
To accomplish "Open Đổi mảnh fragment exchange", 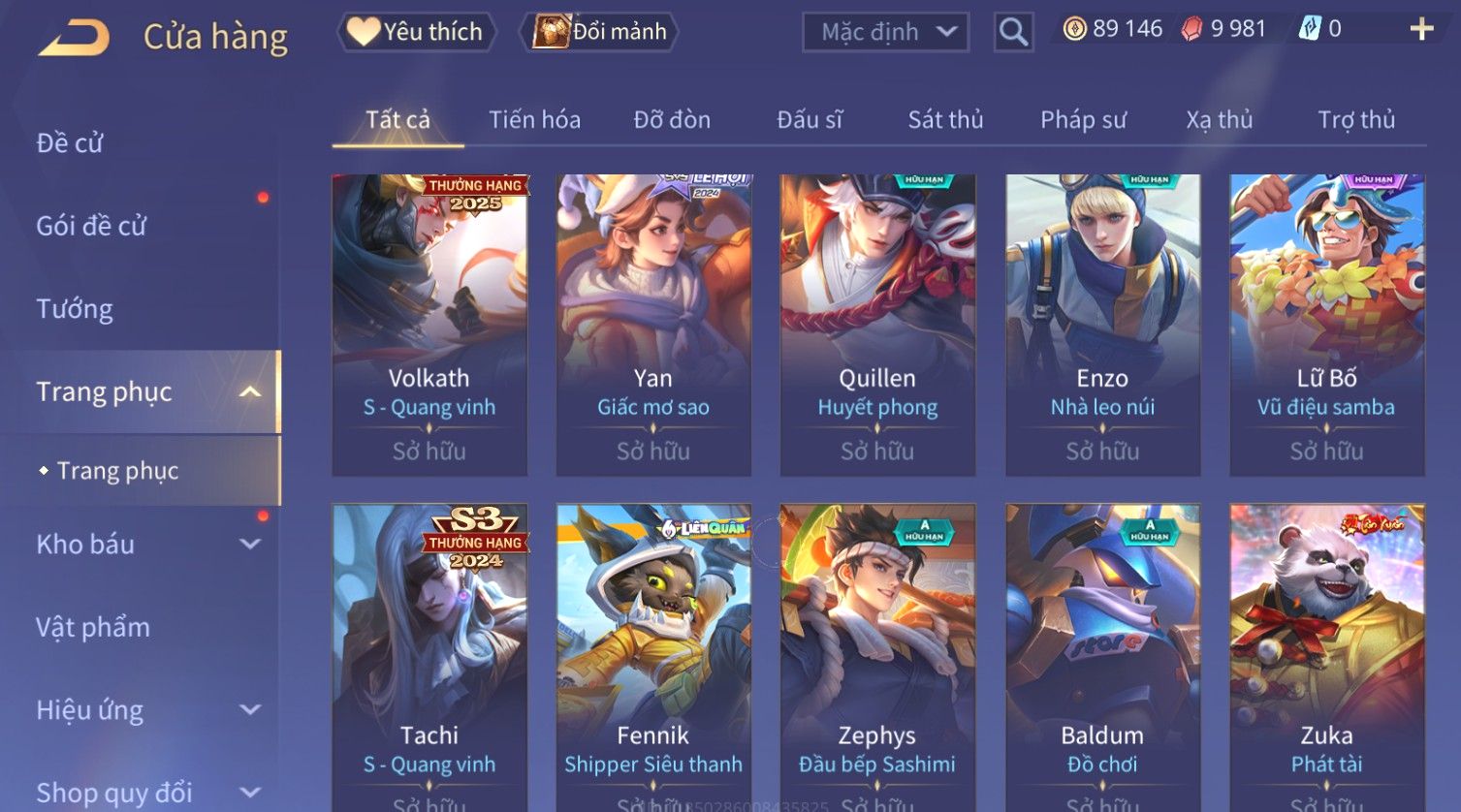I will coord(600,32).
